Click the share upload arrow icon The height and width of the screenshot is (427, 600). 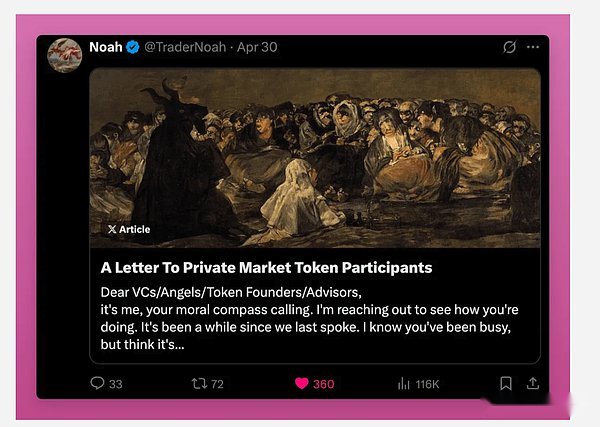(533, 383)
